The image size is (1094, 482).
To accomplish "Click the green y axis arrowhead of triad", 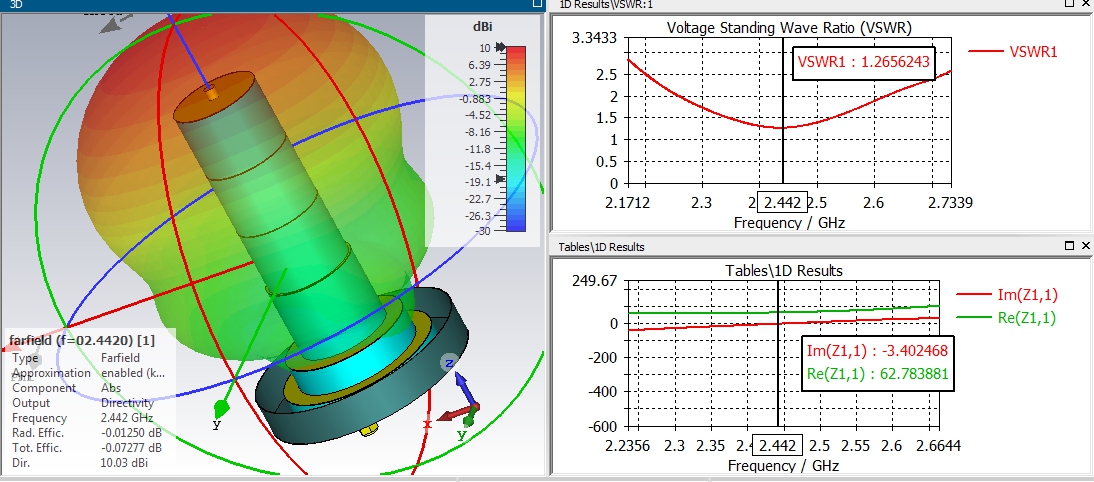I will (470, 419).
